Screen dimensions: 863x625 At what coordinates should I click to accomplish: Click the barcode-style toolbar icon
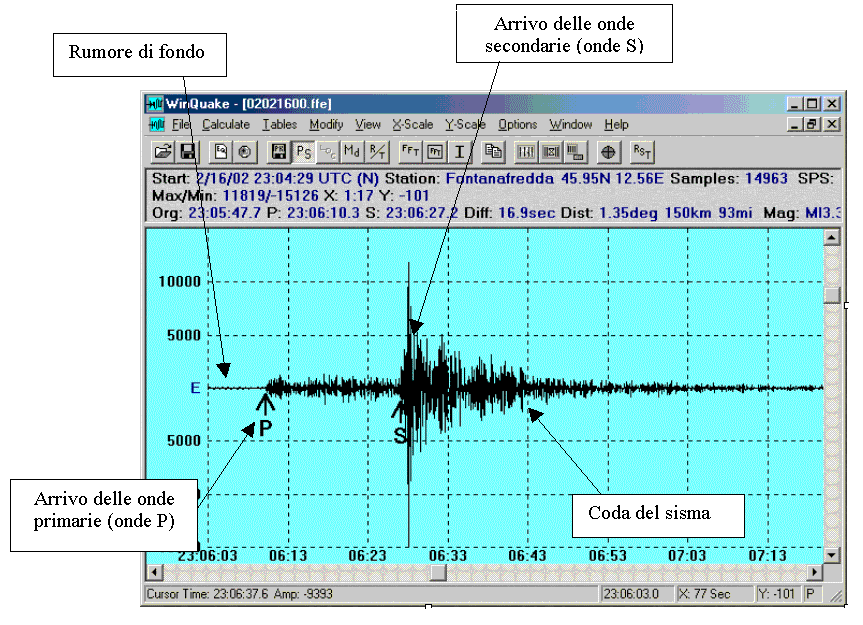click(575, 151)
